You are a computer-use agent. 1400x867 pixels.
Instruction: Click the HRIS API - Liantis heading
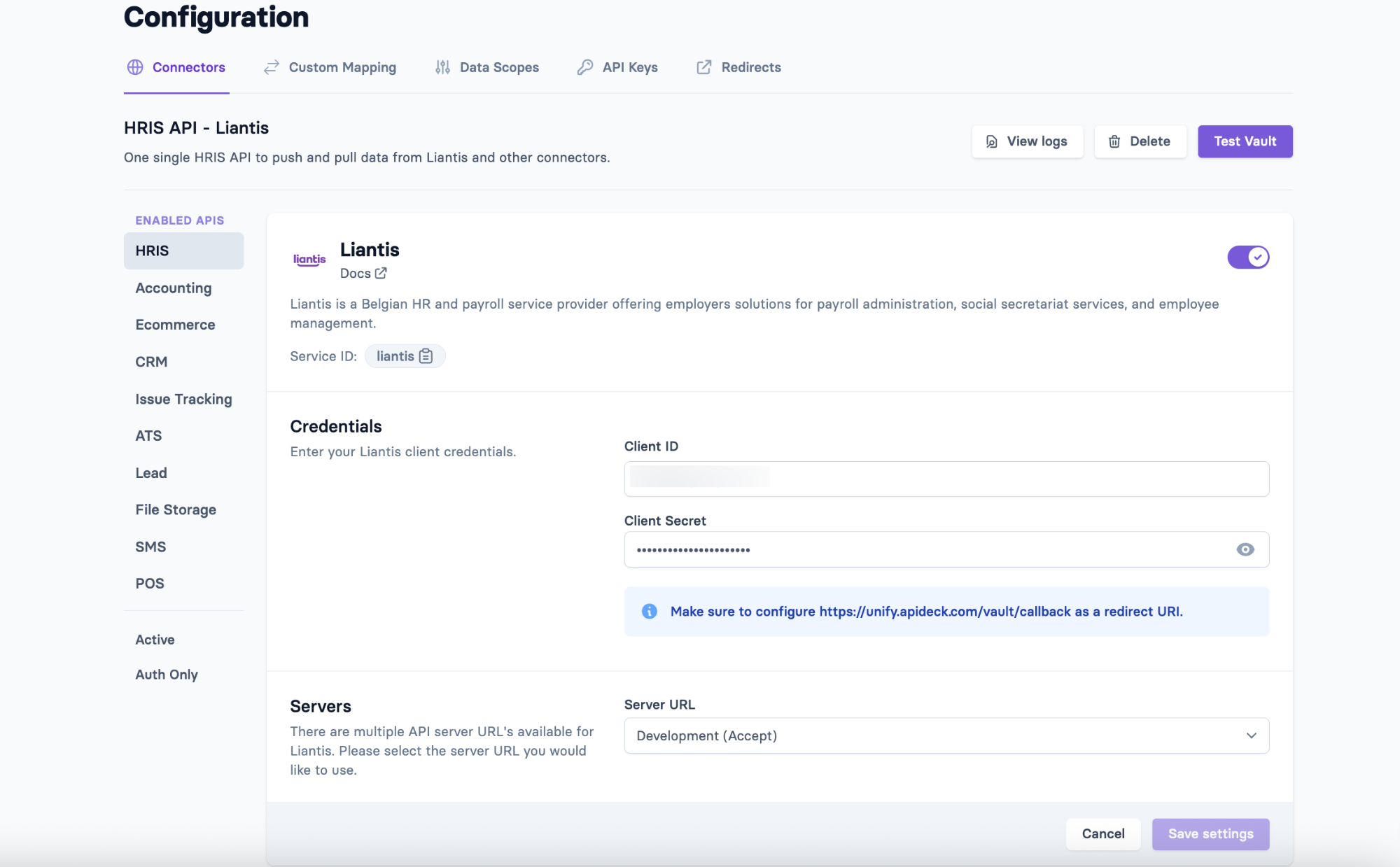point(196,128)
